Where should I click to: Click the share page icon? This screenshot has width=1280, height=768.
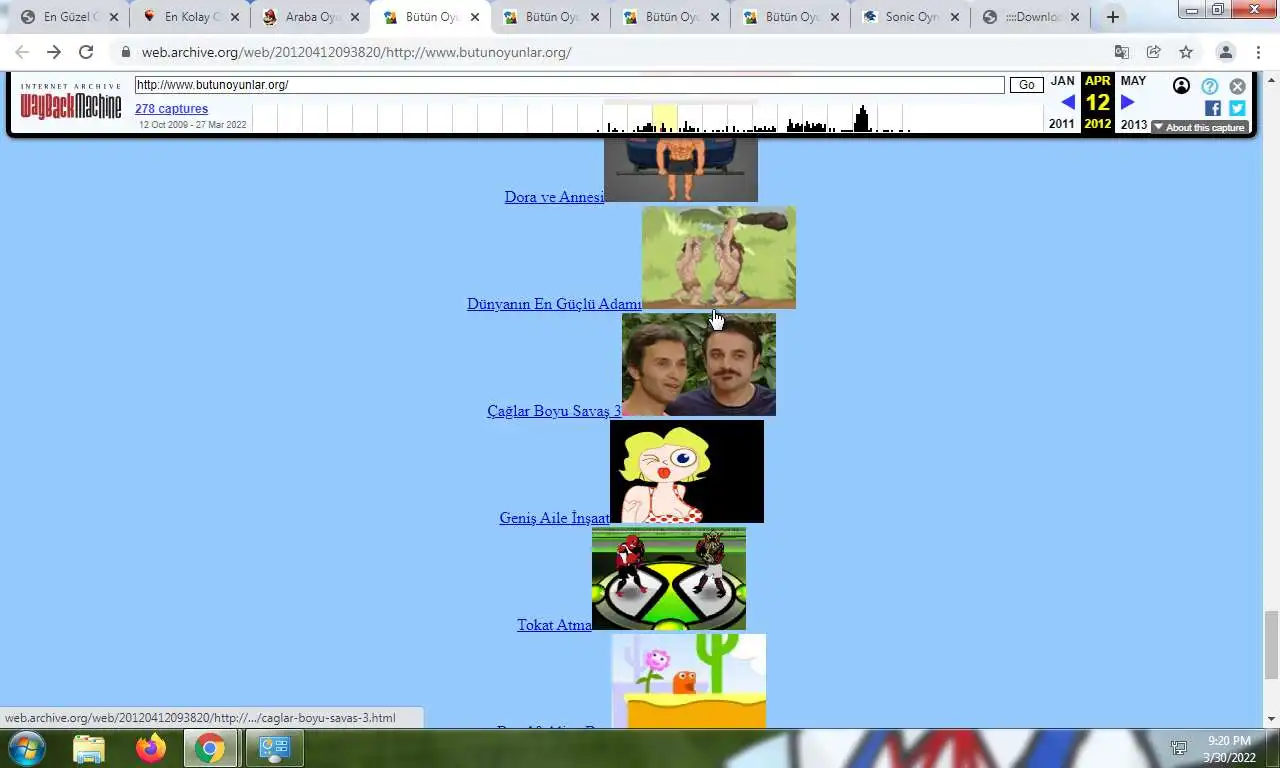pyautogui.click(x=1154, y=52)
